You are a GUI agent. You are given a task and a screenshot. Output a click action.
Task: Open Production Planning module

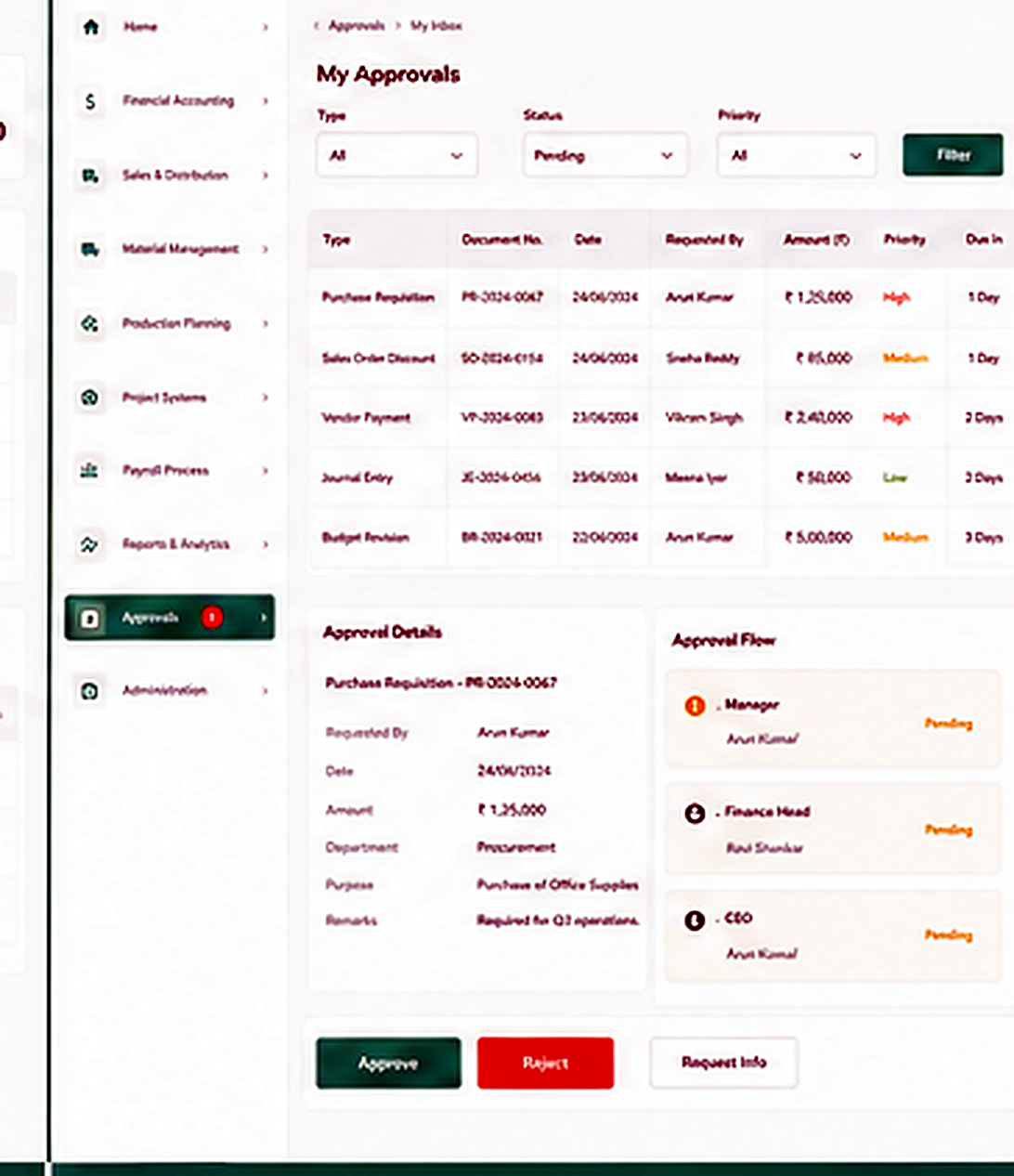[x=172, y=323]
